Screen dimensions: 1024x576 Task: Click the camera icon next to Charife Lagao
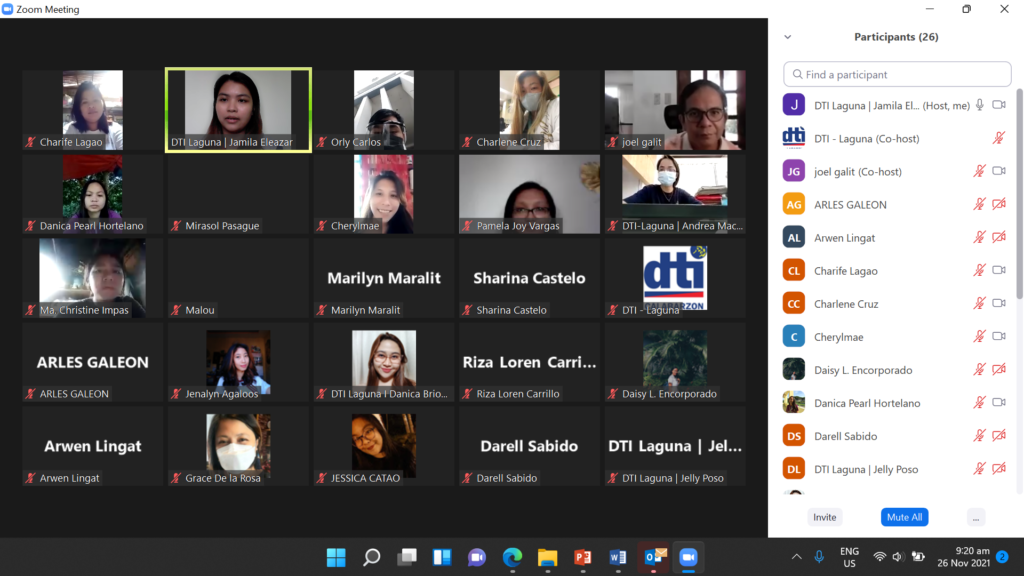tap(999, 270)
